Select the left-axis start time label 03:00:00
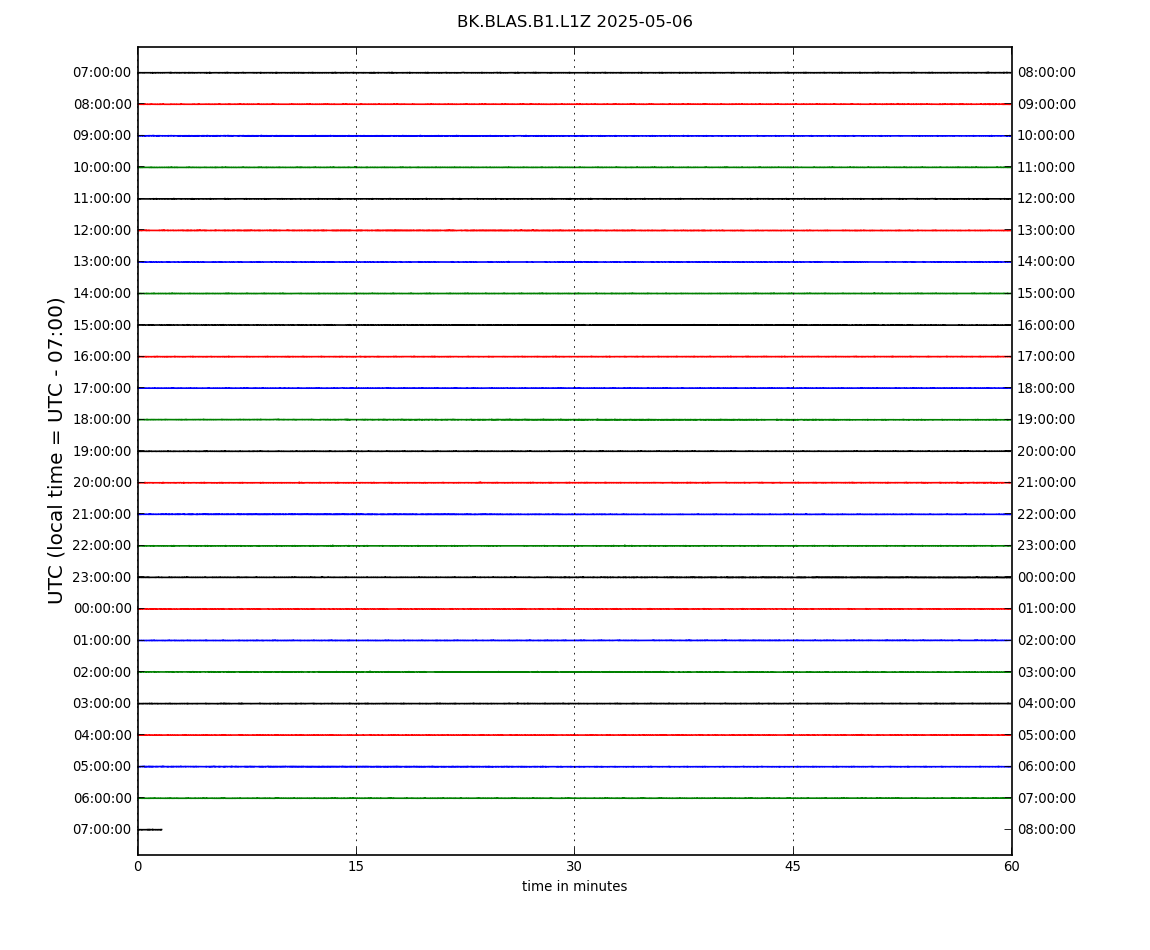Viewport: 1150px width, 950px height. click(x=103, y=704)
